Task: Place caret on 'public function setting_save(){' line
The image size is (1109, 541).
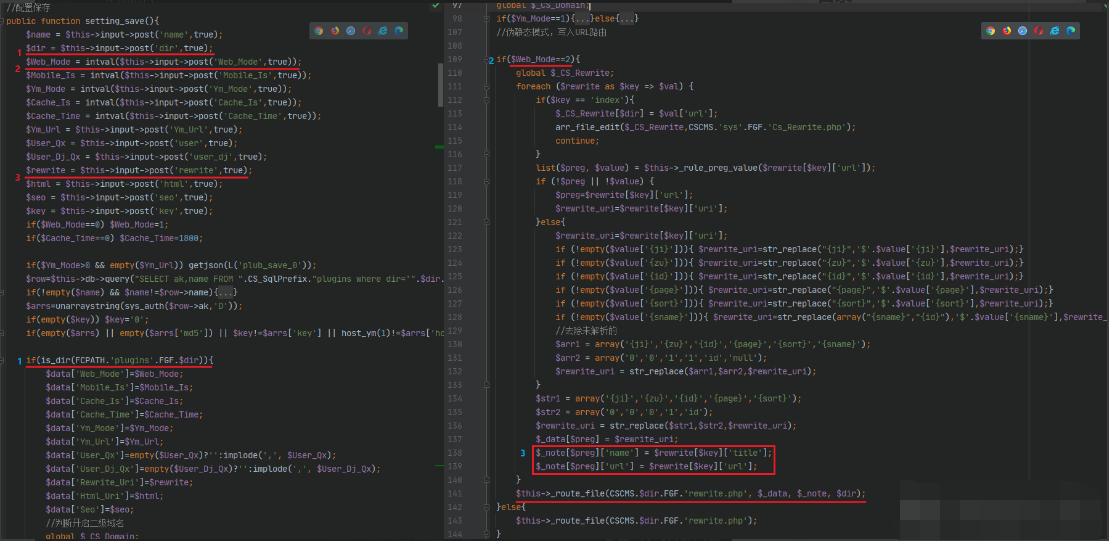Action: pyautogui.click(x=83, y=21)
